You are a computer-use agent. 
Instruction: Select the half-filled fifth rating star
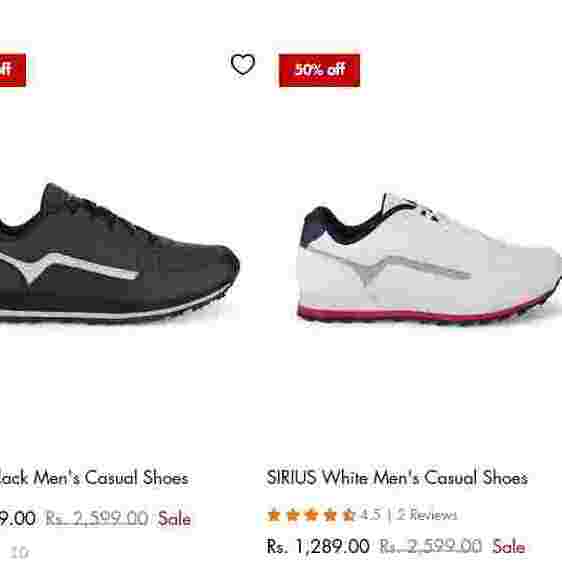tap(348, 515)
